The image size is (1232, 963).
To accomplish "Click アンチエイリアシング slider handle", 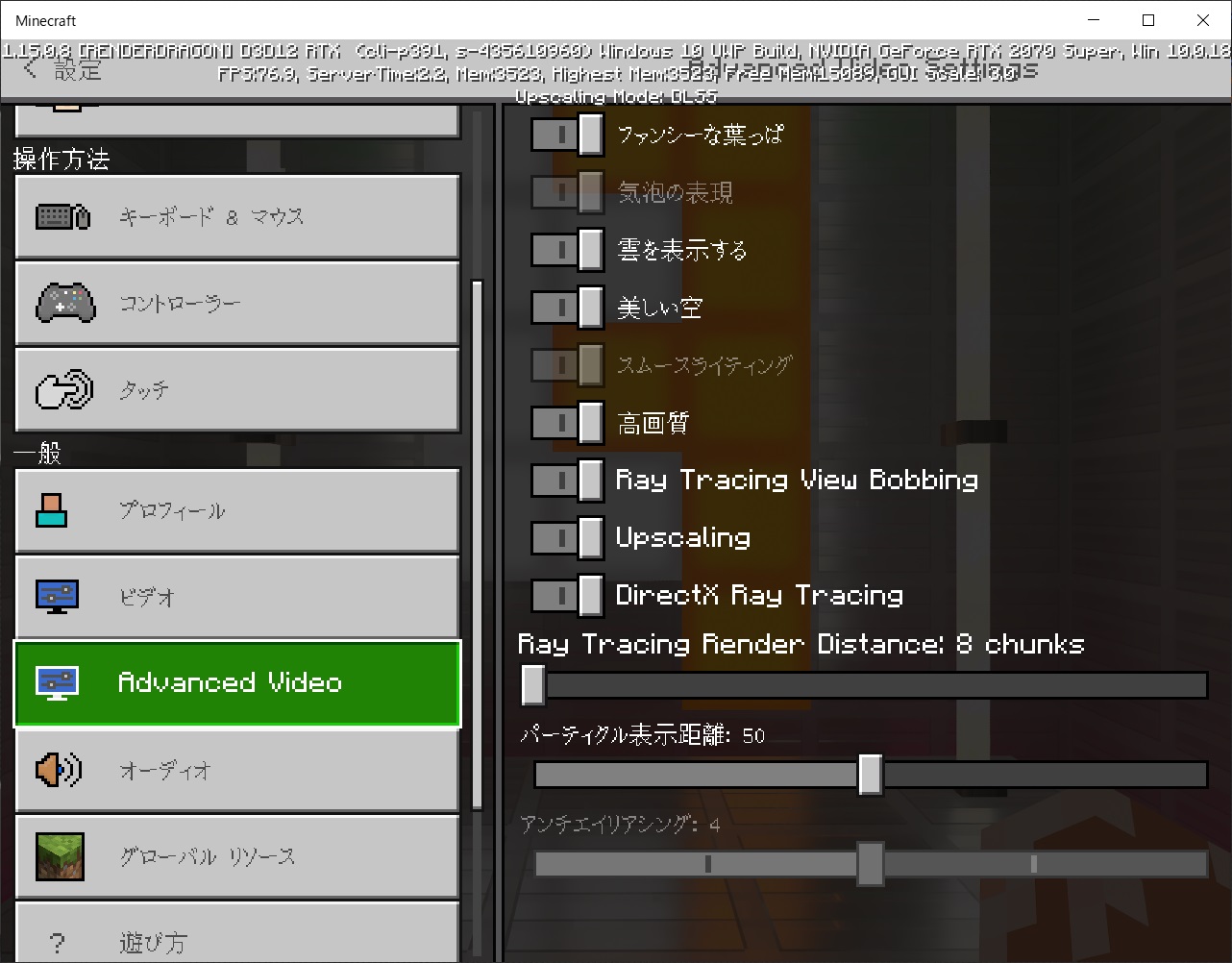I will click(870, 863).
